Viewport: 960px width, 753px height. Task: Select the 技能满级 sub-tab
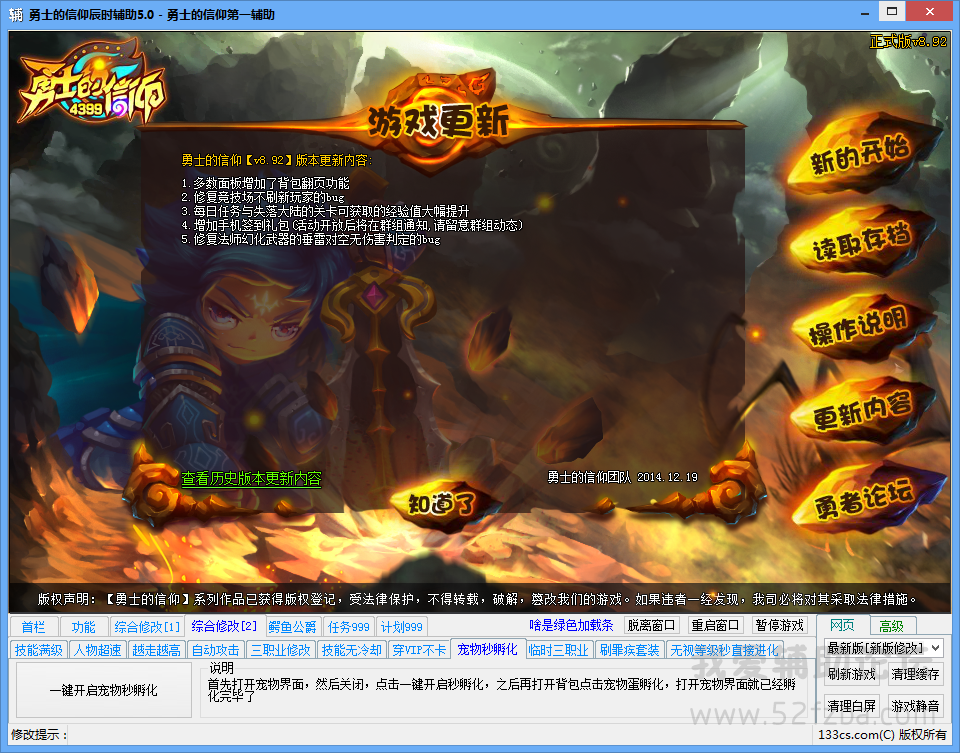[x=39, y=650]
